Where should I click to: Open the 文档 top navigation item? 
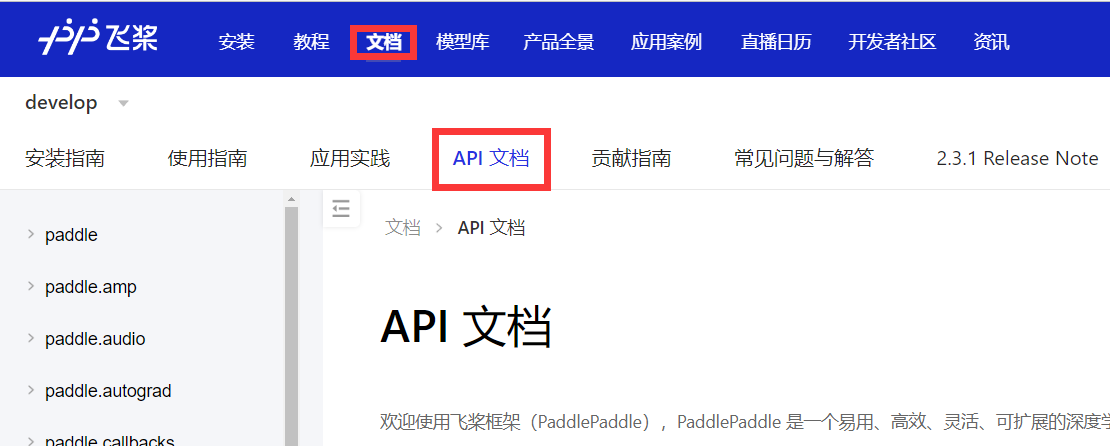(384, 42)
